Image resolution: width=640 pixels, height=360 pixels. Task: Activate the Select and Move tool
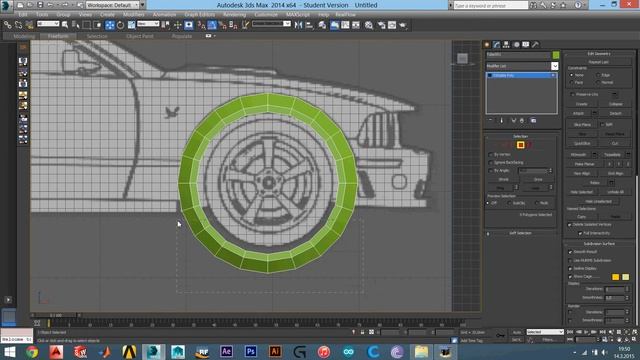coord(110,25)
